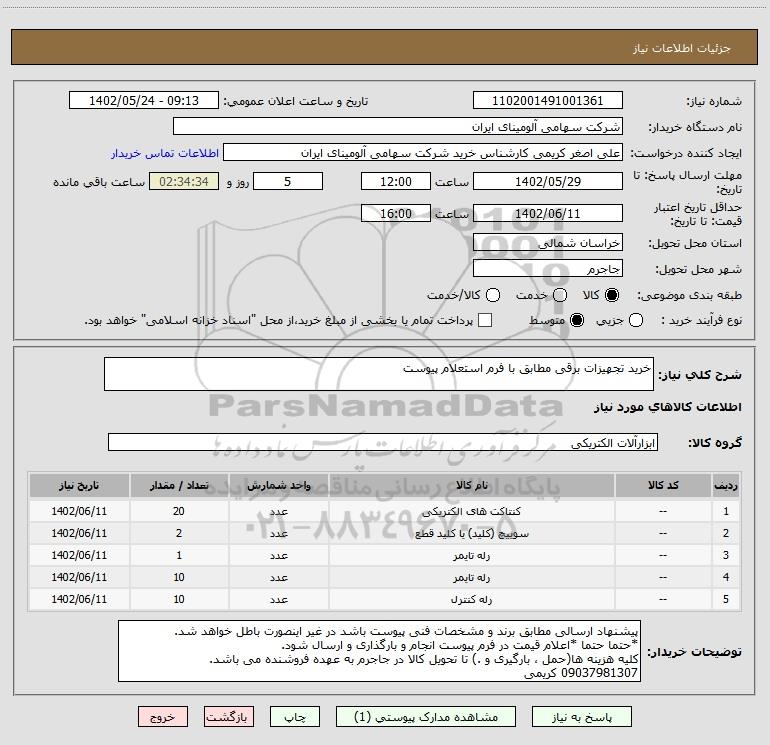
Task: Click quantity 20 in row 1
Action: 179,511
